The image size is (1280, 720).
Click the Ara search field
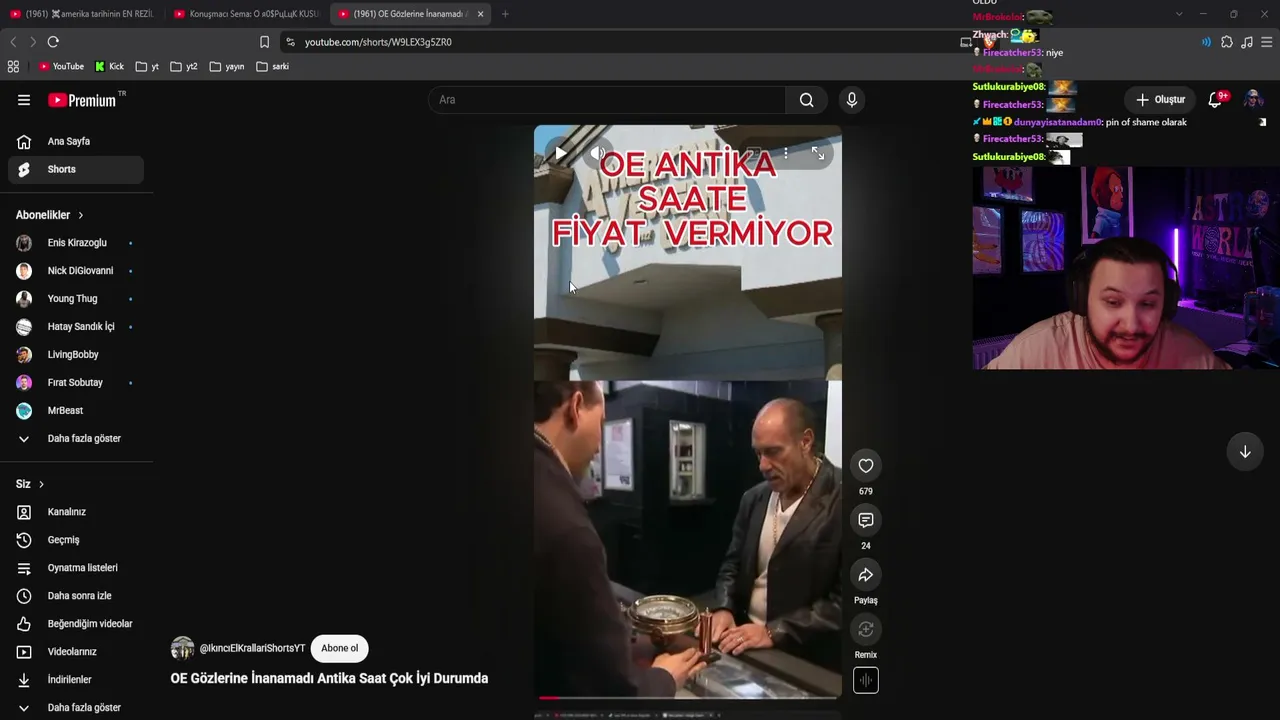(x=607, y=100)
